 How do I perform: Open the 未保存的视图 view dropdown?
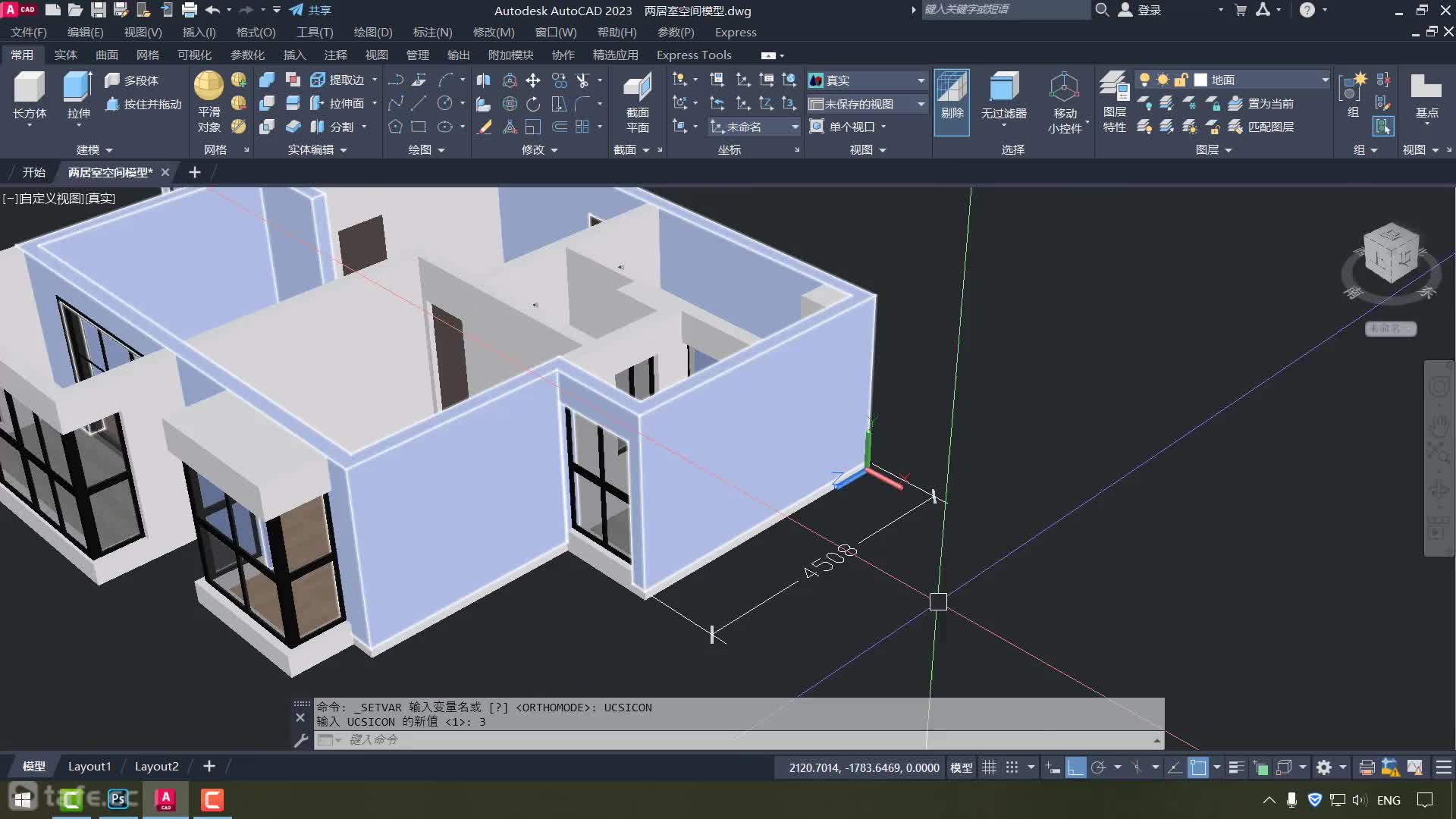point(867,104)
